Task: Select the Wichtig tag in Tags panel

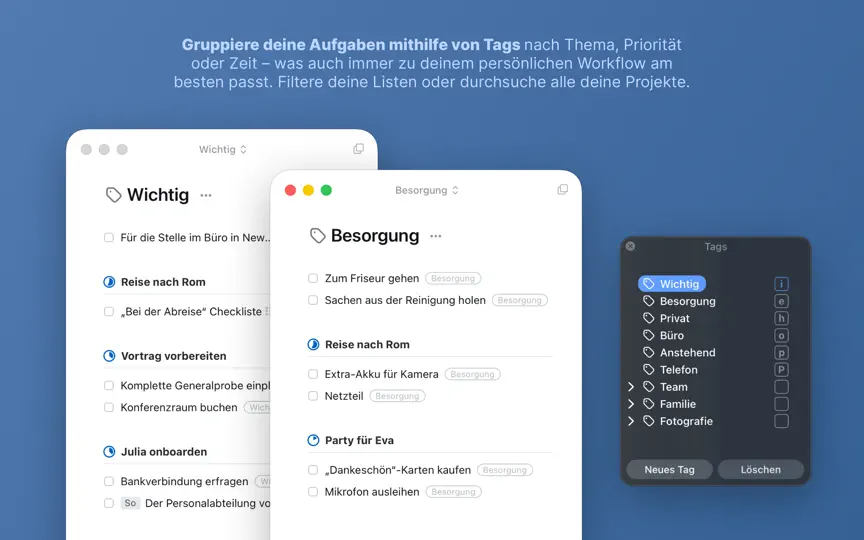Action: [x=672, y=284]
